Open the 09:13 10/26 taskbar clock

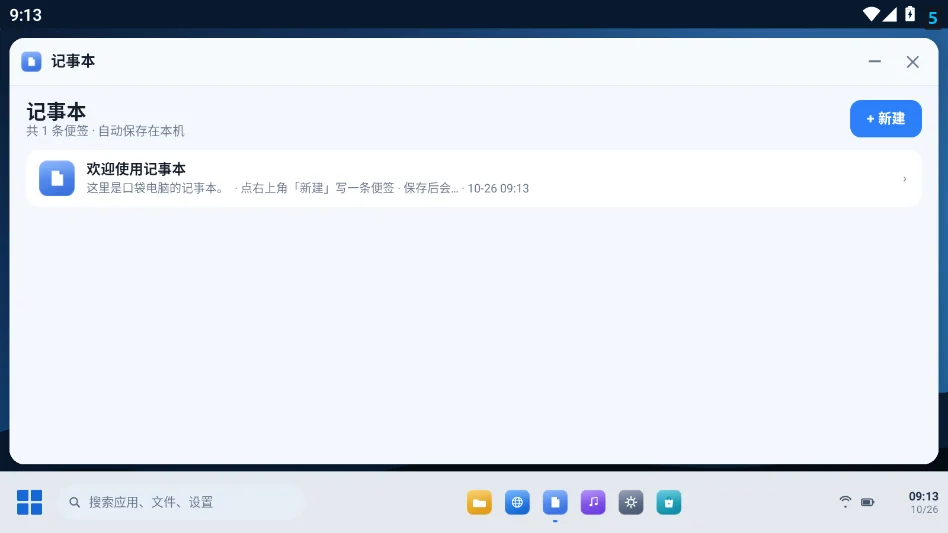point(923,502)
